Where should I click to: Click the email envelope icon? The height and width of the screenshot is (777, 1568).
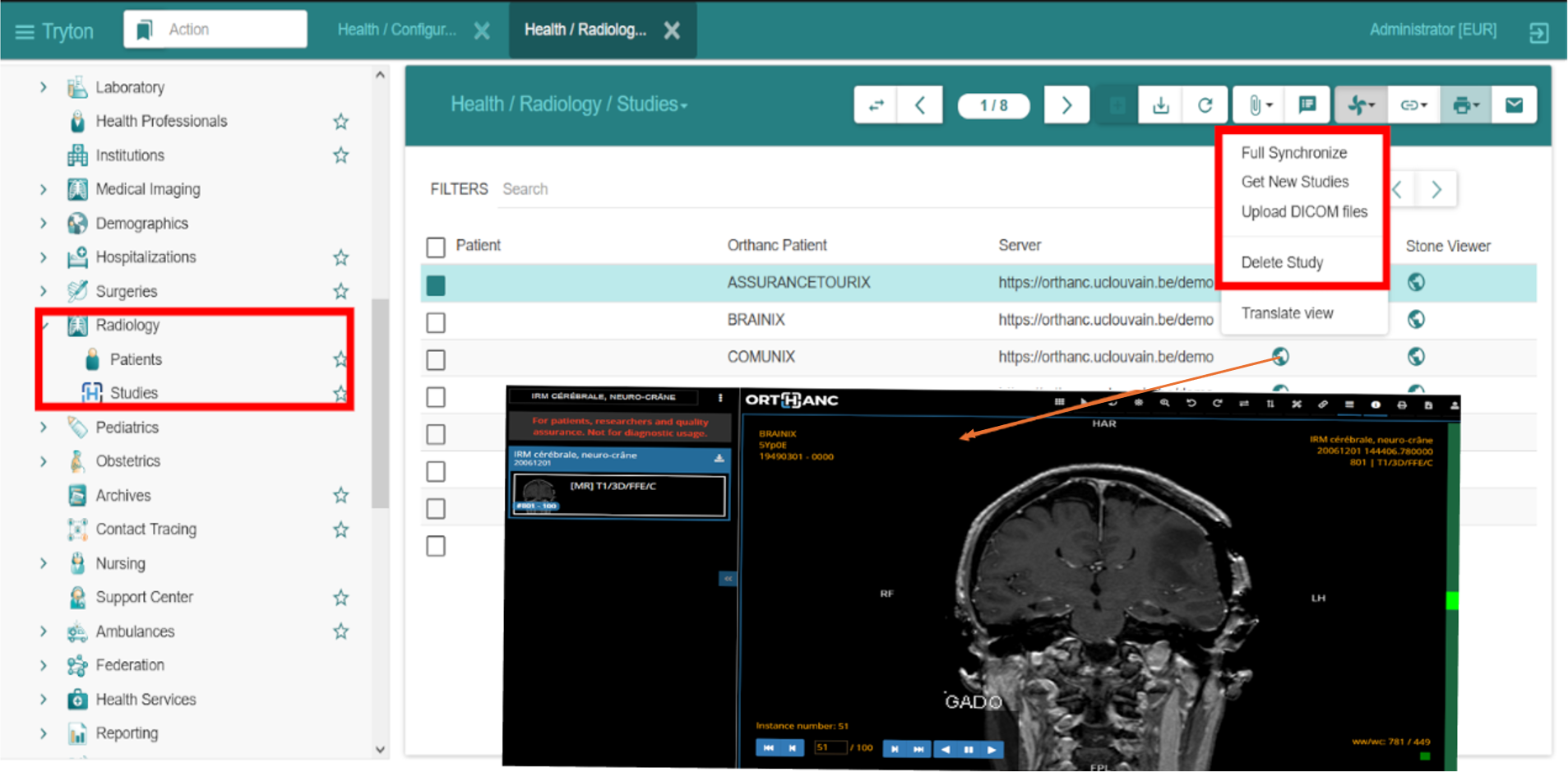tap(1514, 105)
